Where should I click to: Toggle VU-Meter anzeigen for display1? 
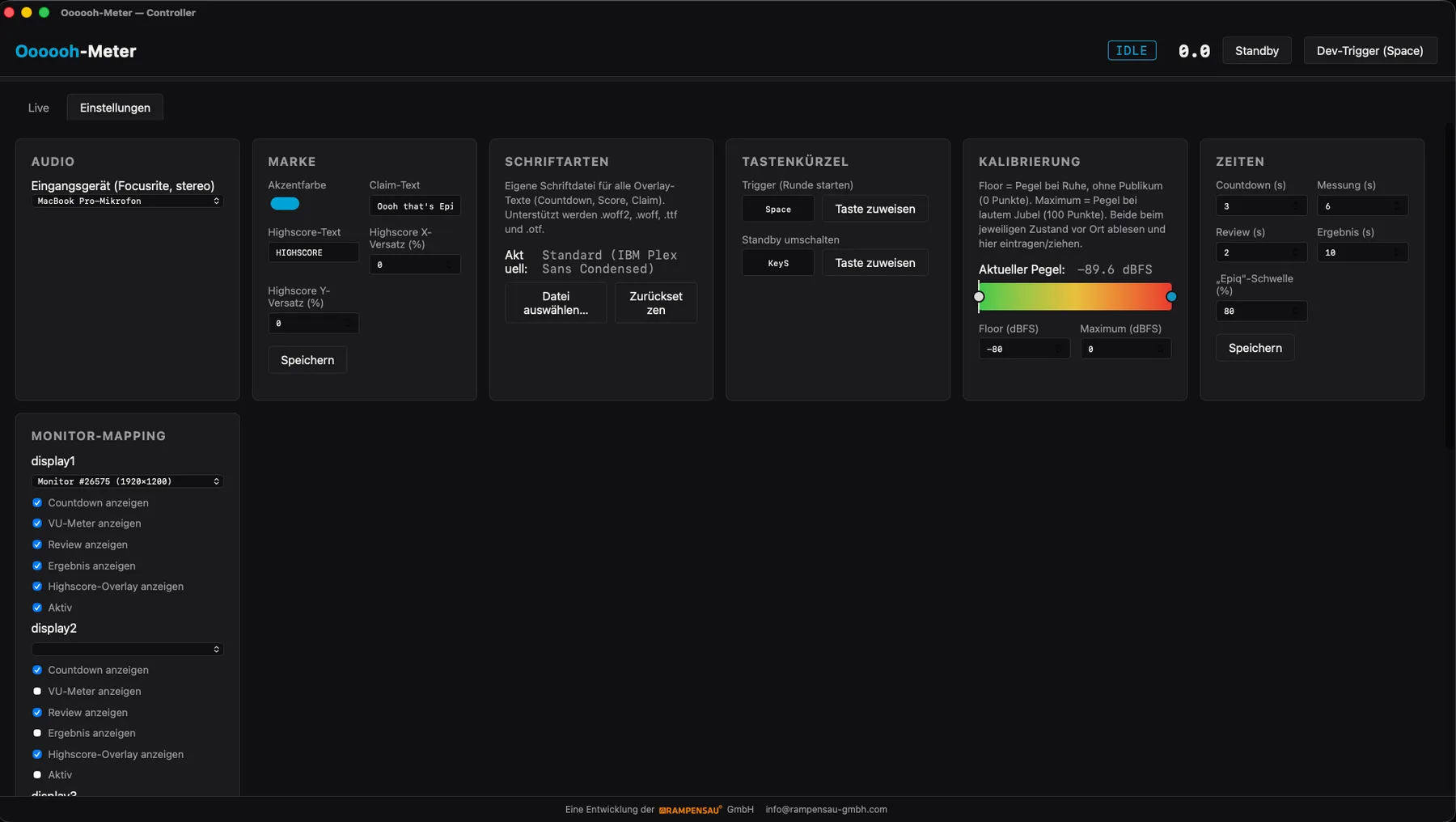37,523
